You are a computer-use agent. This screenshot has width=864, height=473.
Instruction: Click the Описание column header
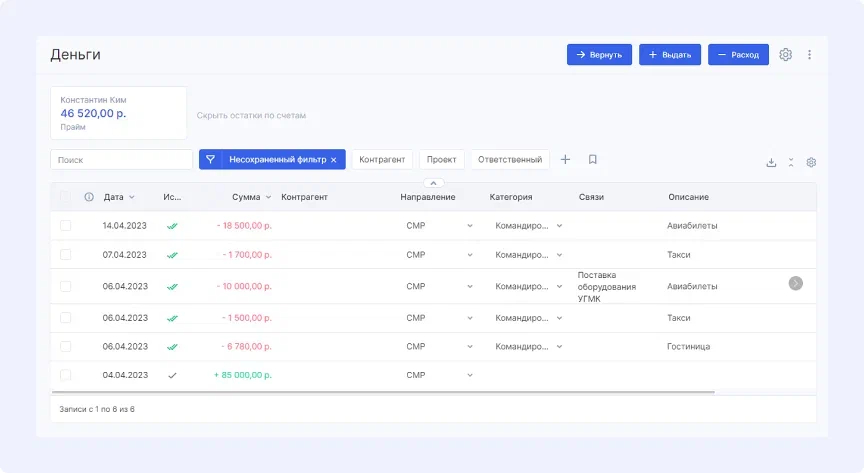coord(688,197)
